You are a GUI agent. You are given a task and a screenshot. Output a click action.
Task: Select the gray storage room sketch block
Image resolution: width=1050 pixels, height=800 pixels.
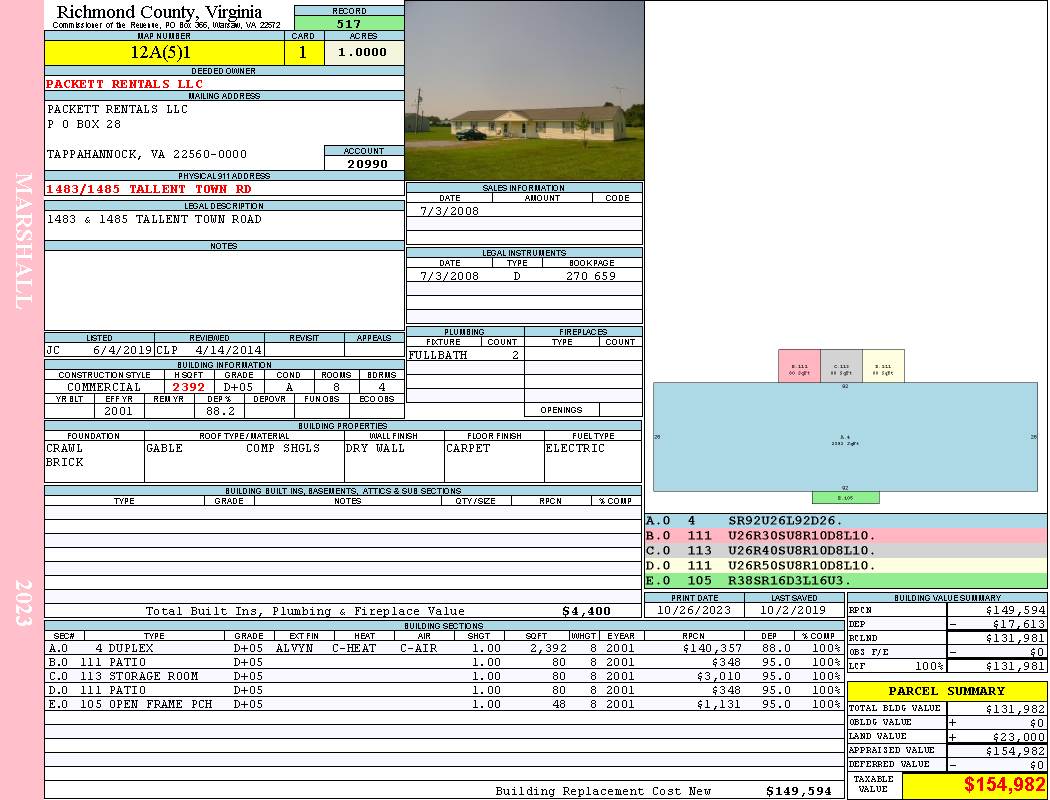click(840, 366)
